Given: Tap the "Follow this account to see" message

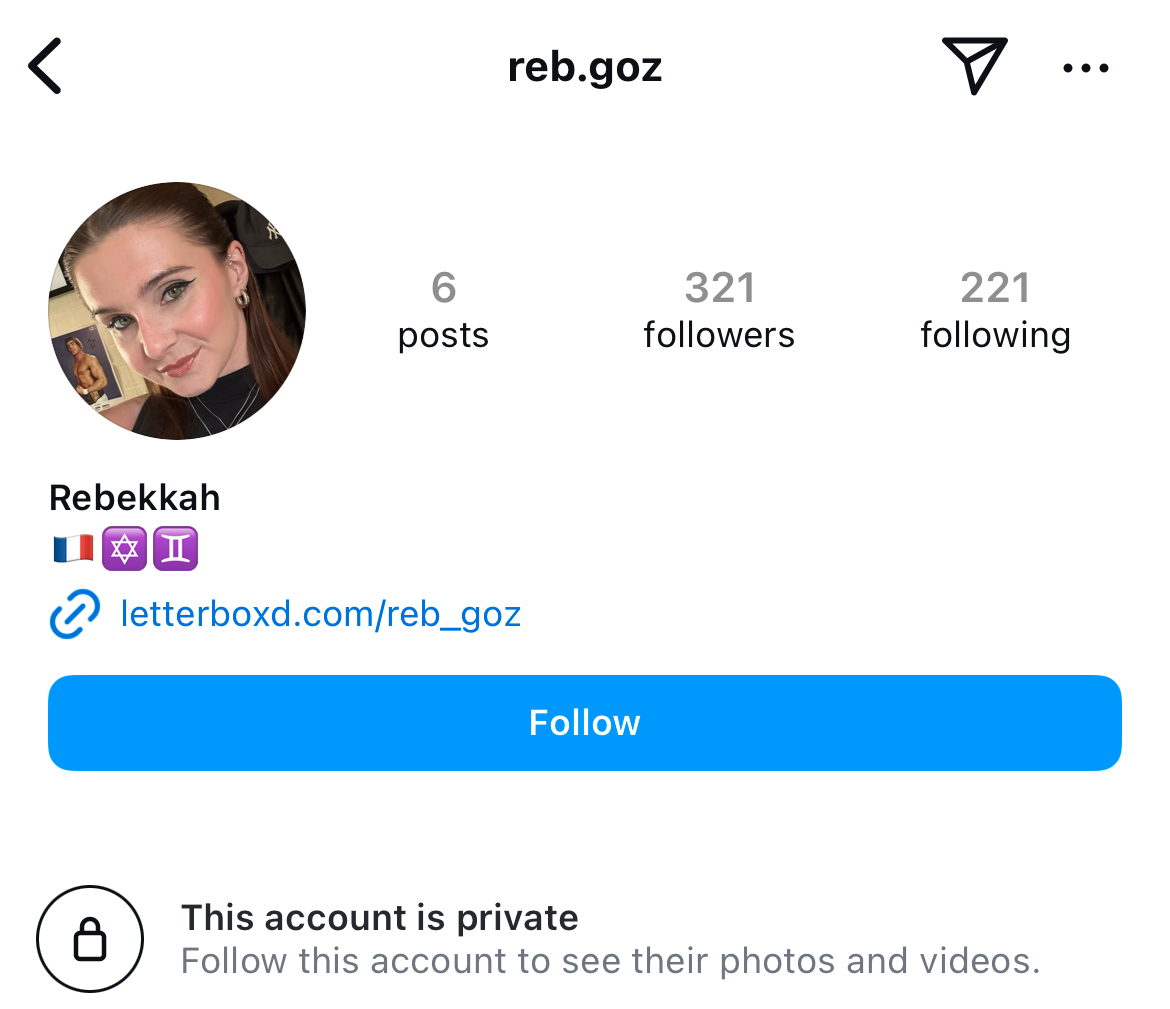Looking at the screenshot, I should pos(610,961).
